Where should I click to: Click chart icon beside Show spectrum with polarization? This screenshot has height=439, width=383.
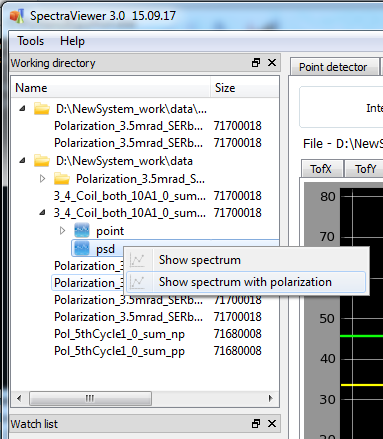pos(137,282)
